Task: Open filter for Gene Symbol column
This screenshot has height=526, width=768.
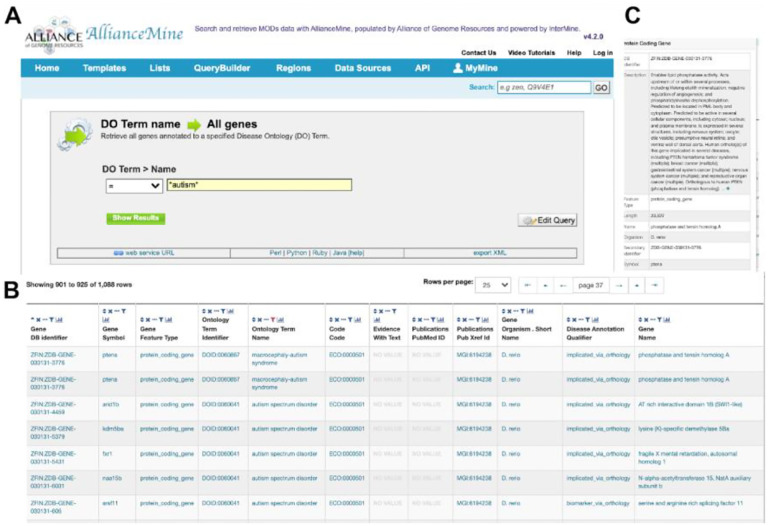Action: click(123, 311)
